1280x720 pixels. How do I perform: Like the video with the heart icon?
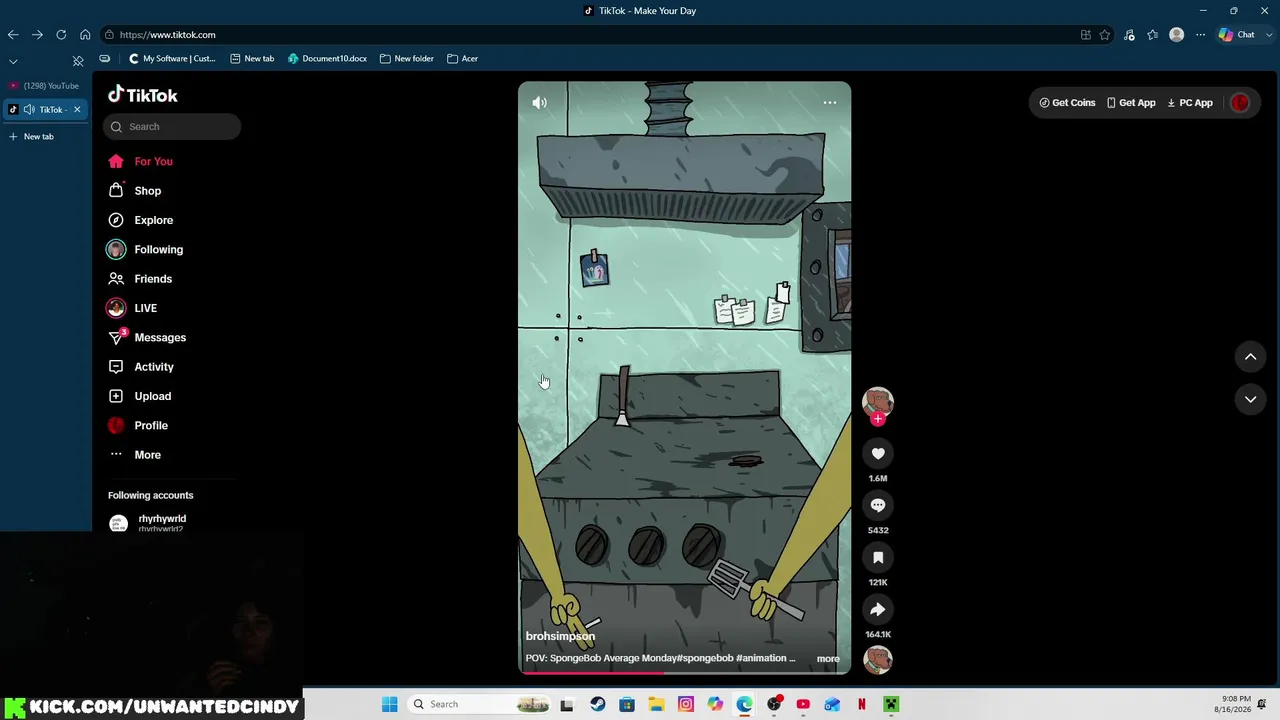click(878, 454)
